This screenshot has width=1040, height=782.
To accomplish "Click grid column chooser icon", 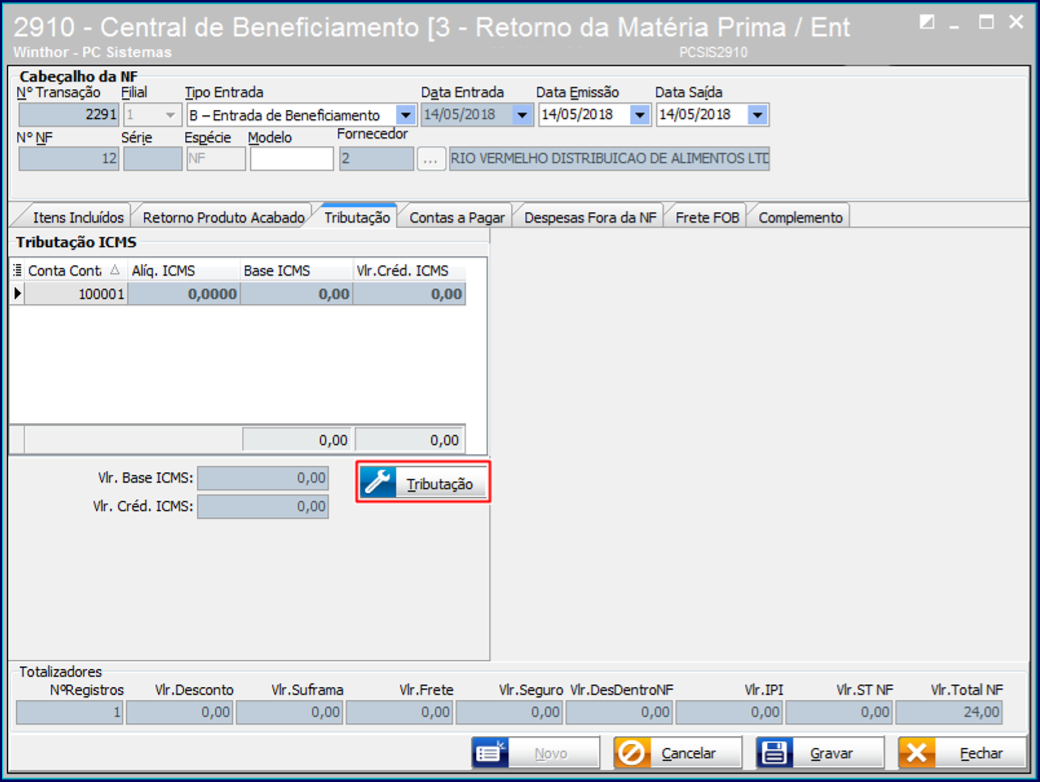I will point(17,270).
